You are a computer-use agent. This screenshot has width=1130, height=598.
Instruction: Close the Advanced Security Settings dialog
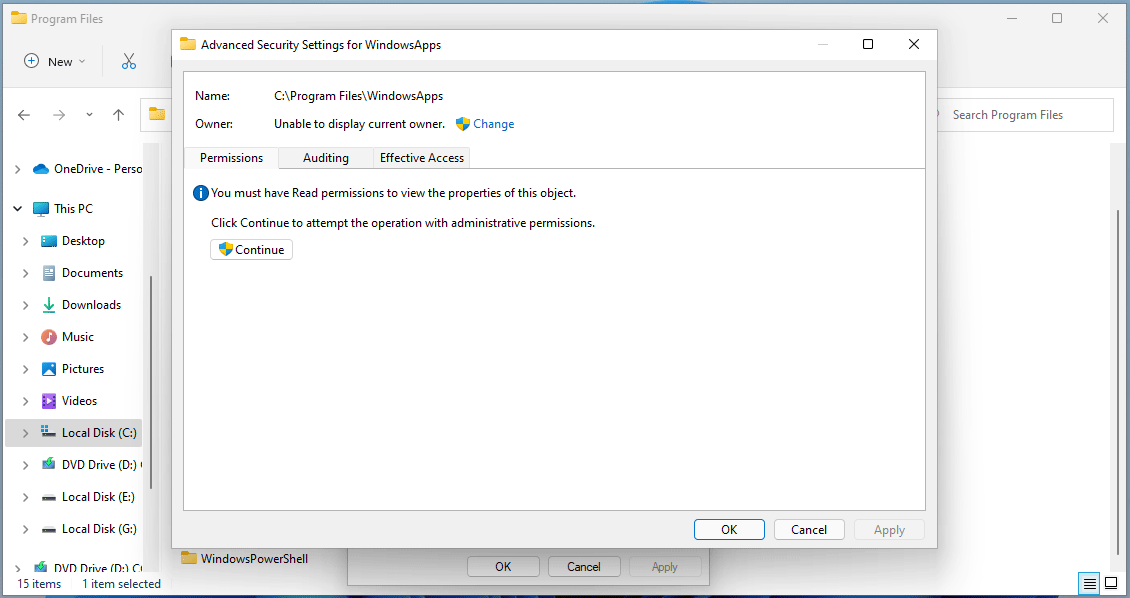pos(914,44)
